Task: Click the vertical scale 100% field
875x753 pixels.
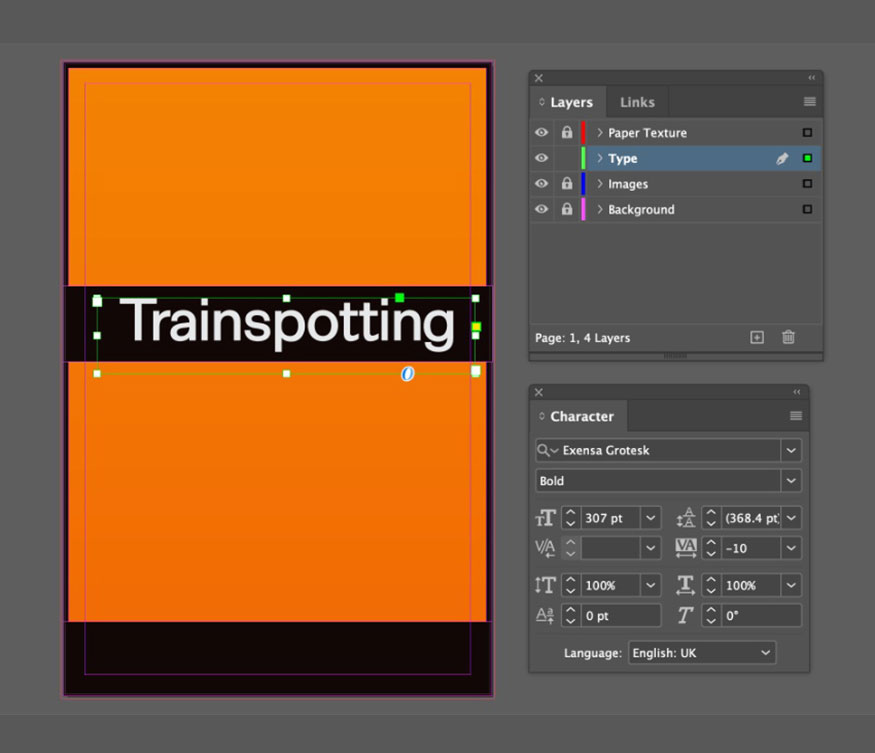Action: pyautogui.click(x=609, y=585)
